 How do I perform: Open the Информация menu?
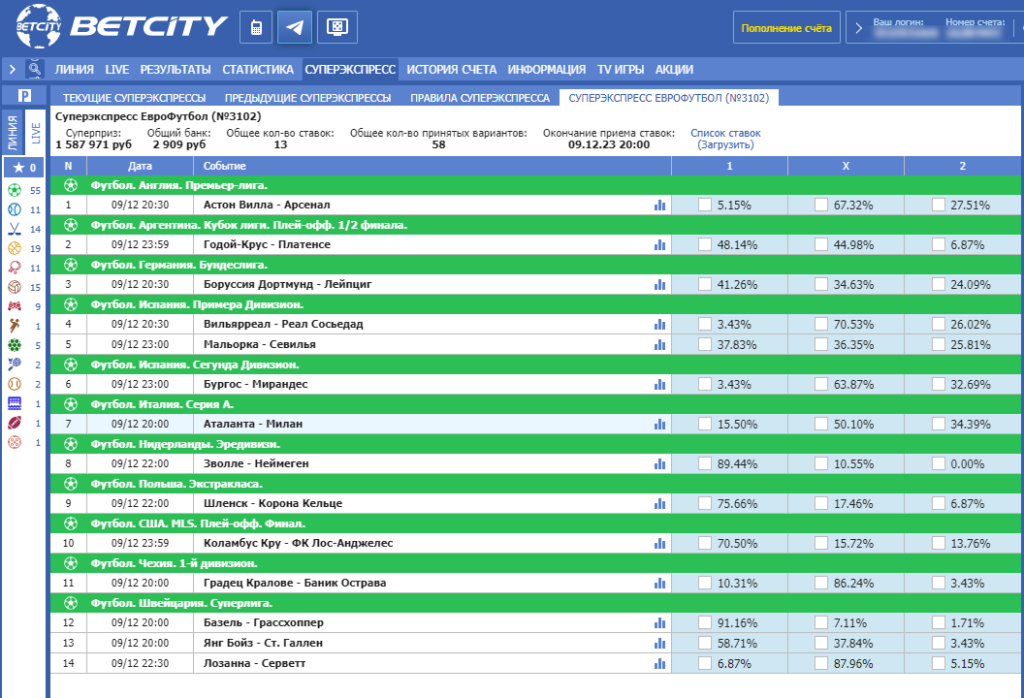coord(547,69)
